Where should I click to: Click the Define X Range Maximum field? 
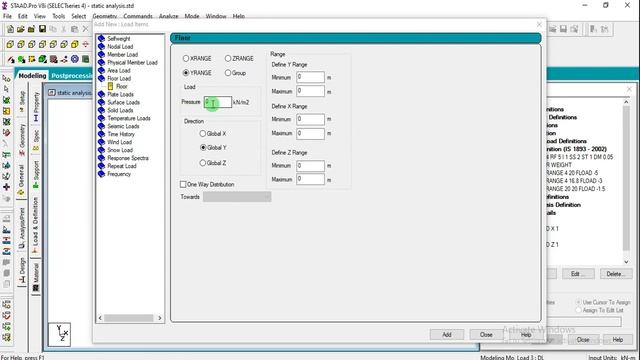point(311,133)
